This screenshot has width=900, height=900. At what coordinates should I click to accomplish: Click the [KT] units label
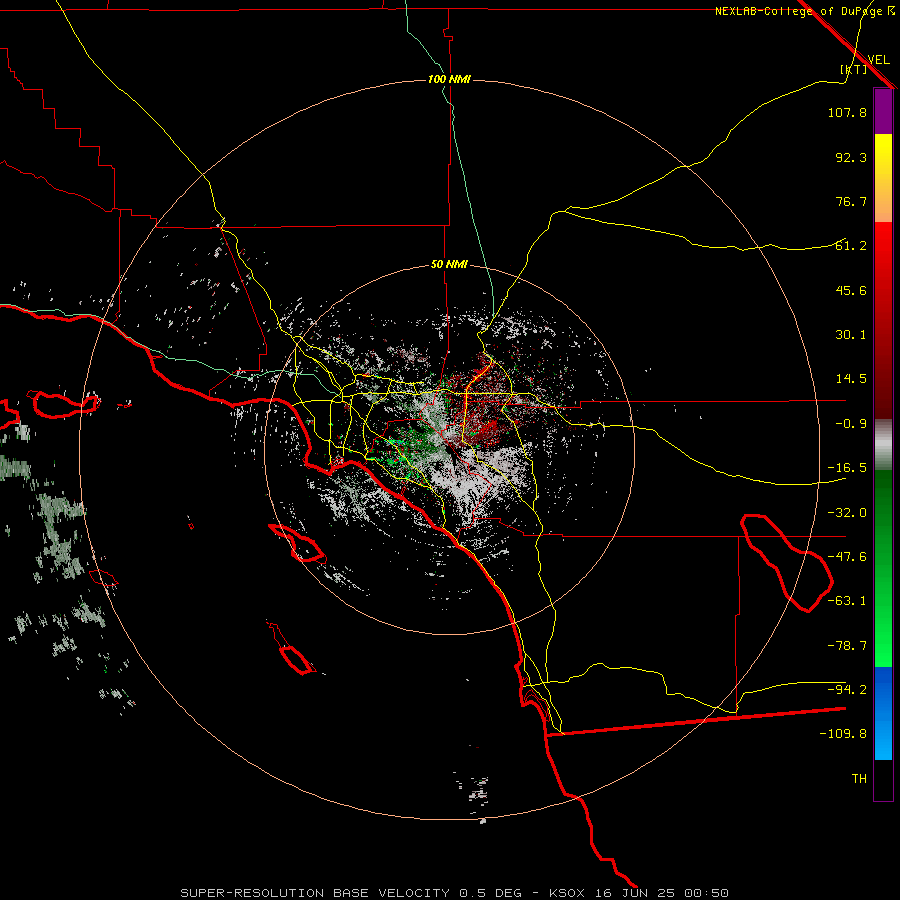click(854, 69)
